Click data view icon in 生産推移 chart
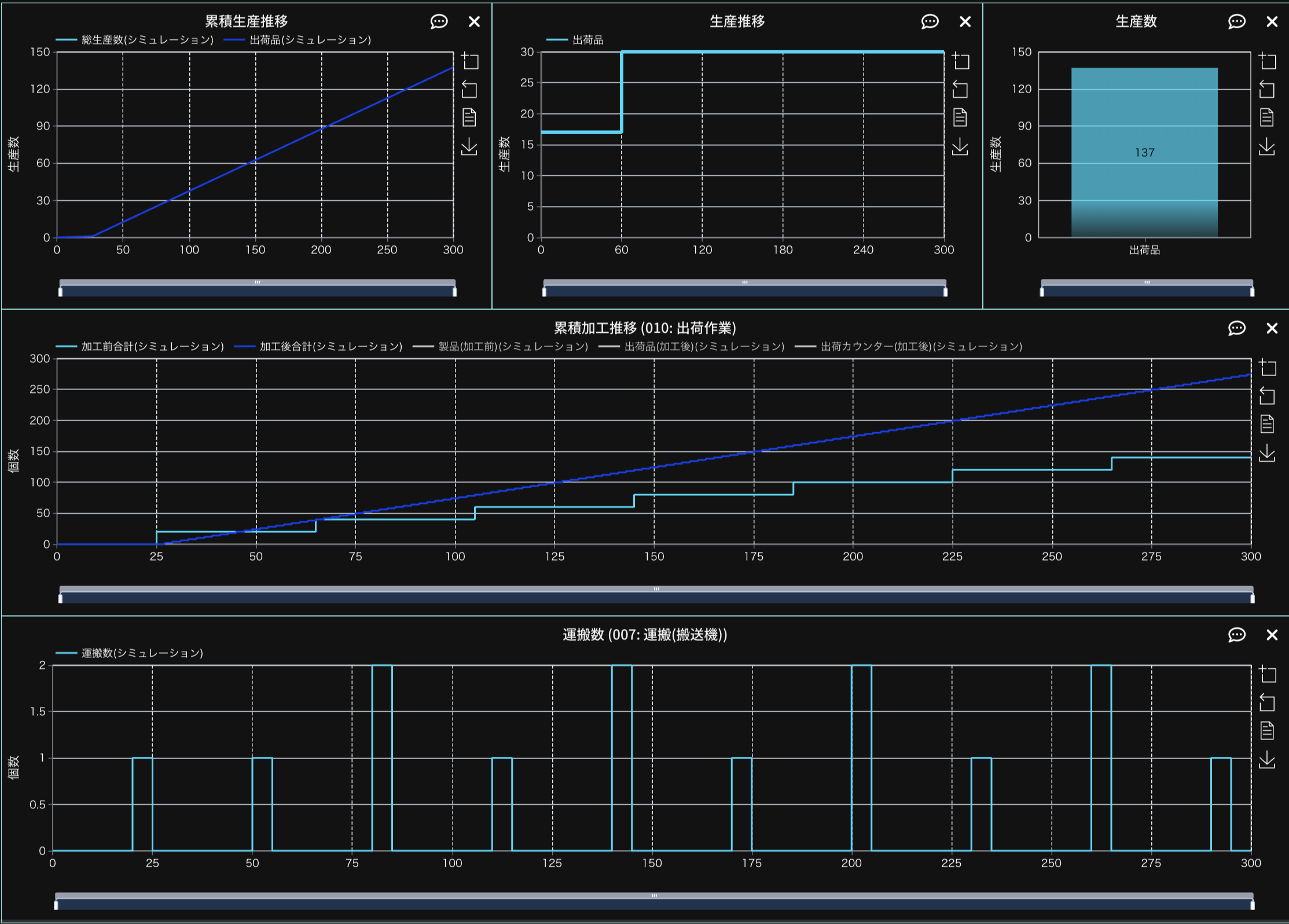Viewport: 1289px width, 924px height. click(x=960, y=117)
